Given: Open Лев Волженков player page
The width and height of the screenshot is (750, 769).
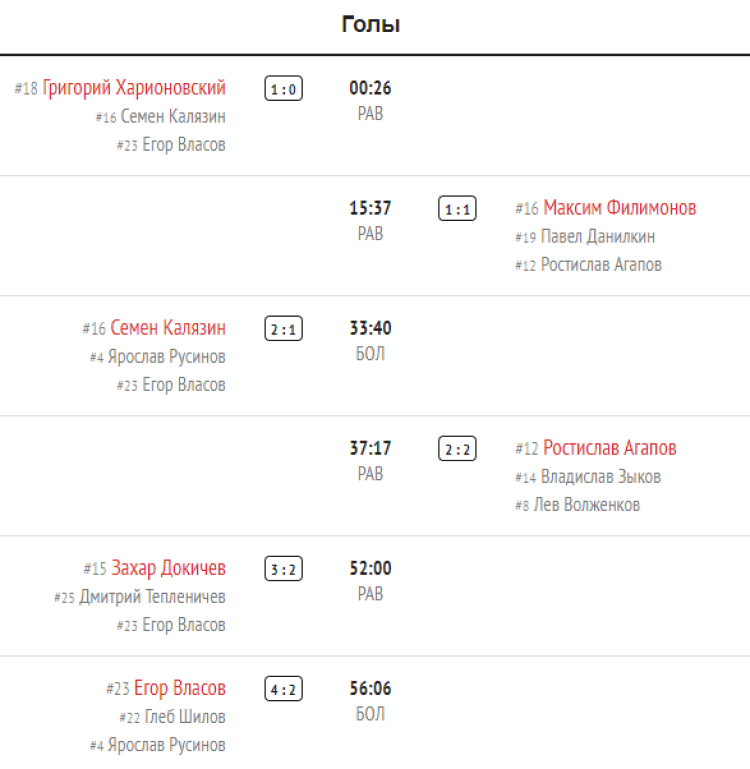Looking at the screenshot, I should pos(587,505).
